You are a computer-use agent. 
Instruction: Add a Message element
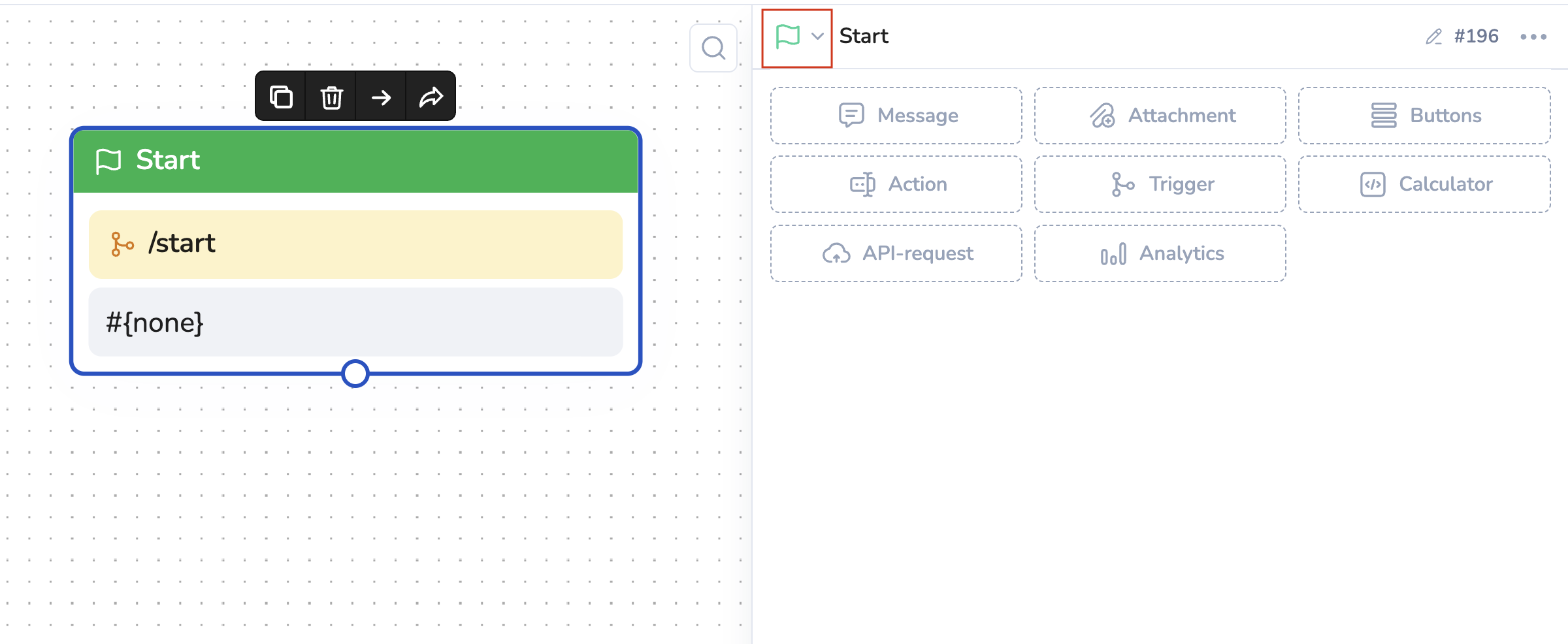point(896,116)
